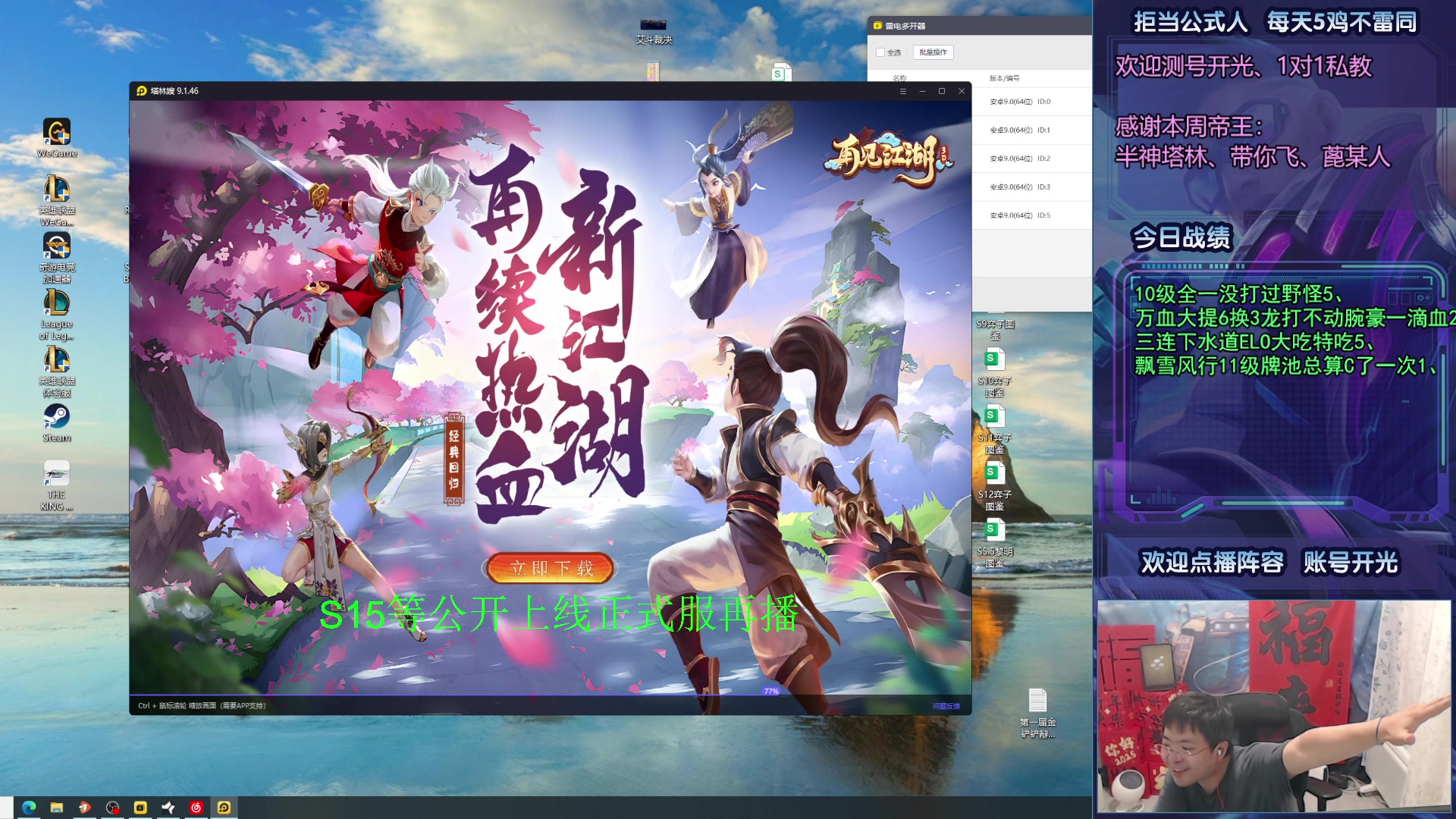The image size is (1456, 819).
Task: Open the S9弈子图鉴 spreadsheet file
Action: click(x=995, y=328)
